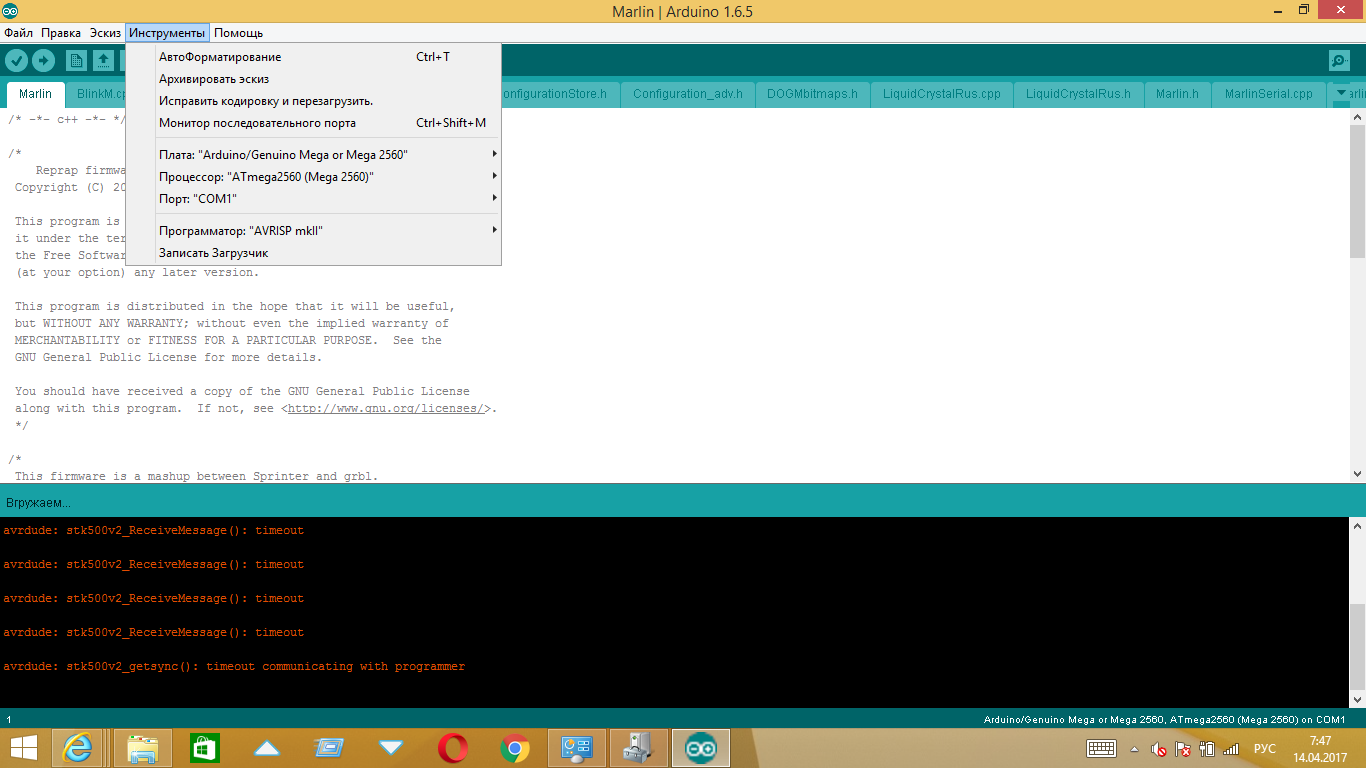Choose Записать Загрузчик

click(x=313, y=253)
